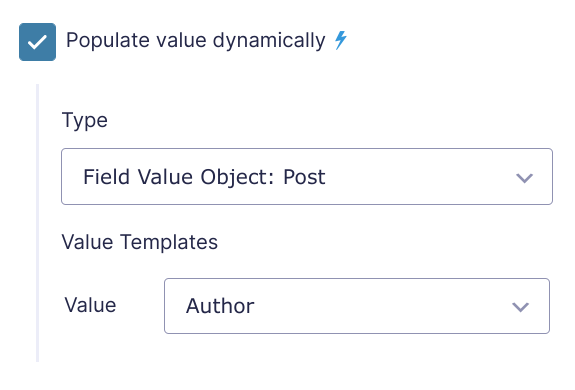The image size is (575, 390).
Task: Click the word dynamically in checkbox label
Action: (269, 40)
